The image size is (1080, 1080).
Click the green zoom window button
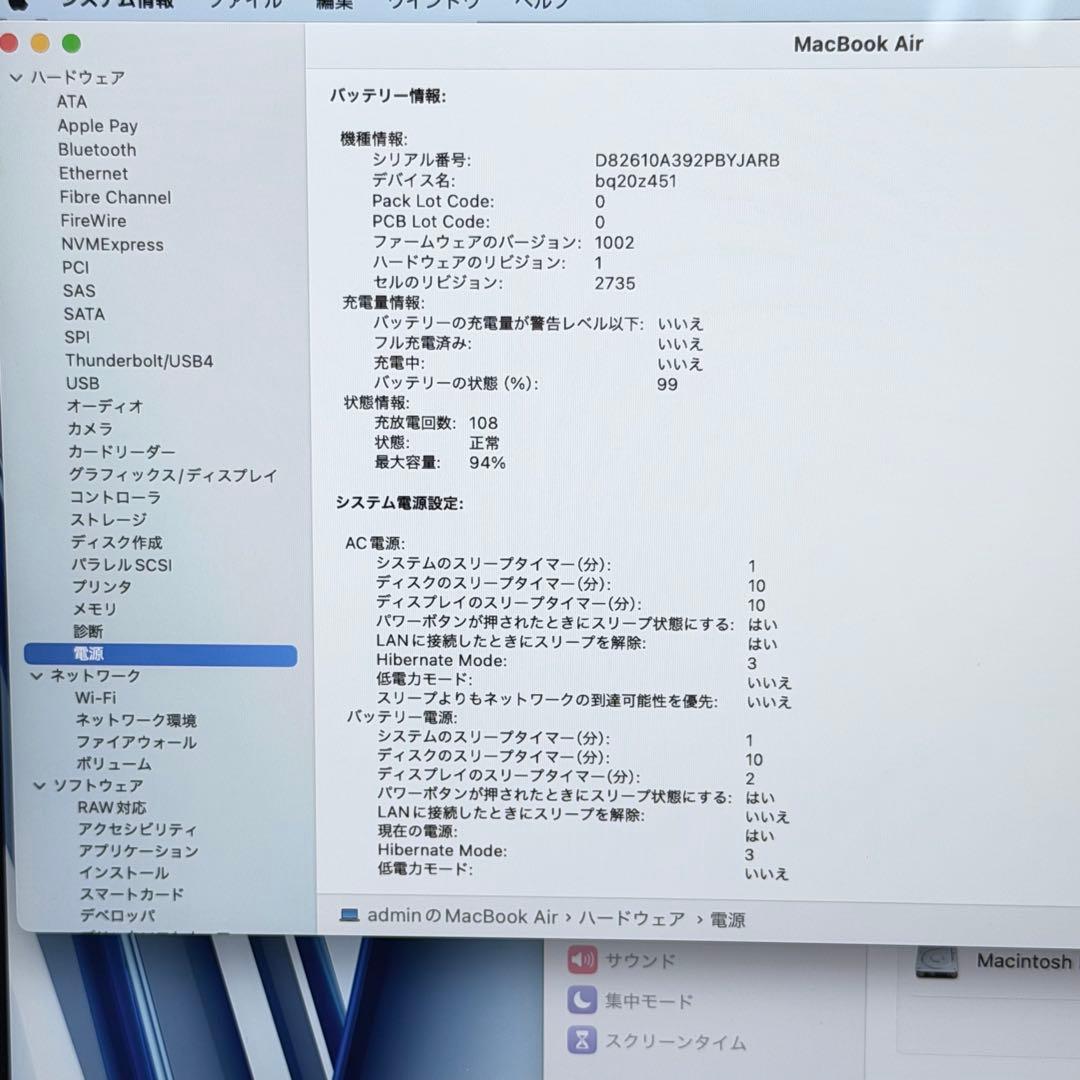71,43
